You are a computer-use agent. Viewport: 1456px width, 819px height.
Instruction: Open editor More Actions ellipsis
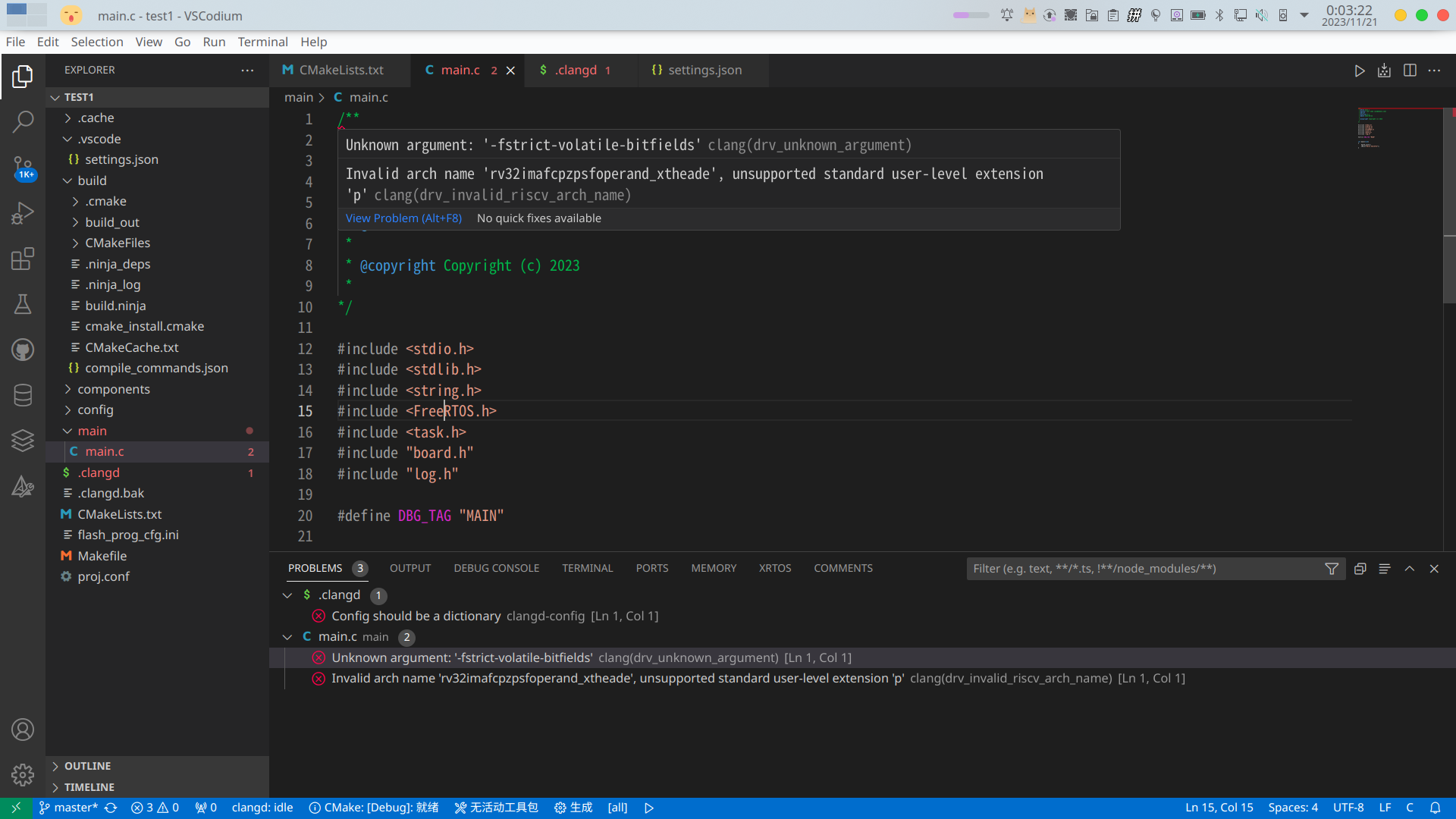1434,71
